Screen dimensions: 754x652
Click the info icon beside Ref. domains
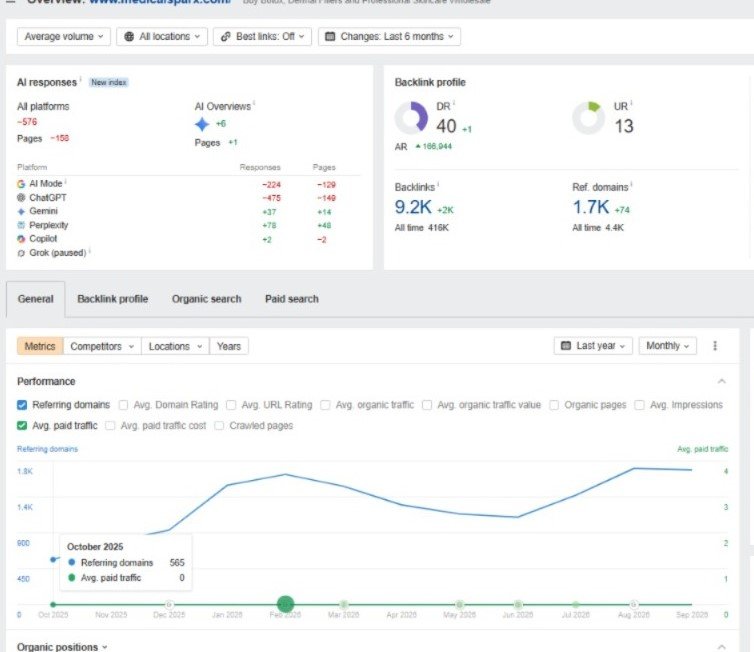pos(631,184)
